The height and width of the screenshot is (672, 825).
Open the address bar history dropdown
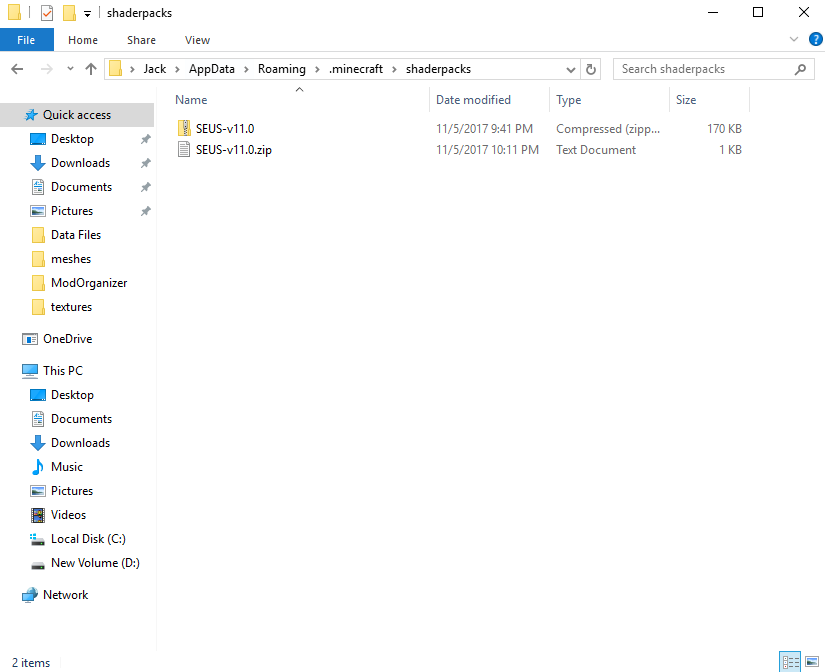coord(571,69)
